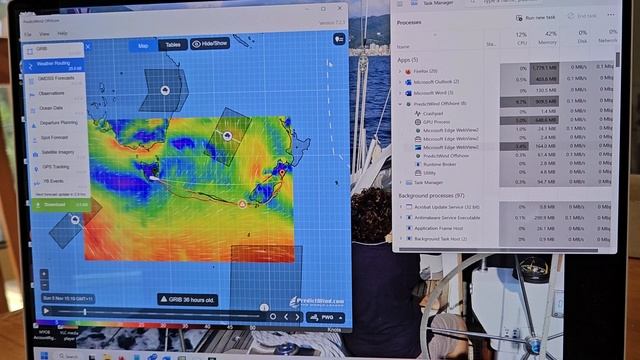The width and height of the screenshot is (640, 360).
Task: Click the green Download button
Action: click(61, 205)
